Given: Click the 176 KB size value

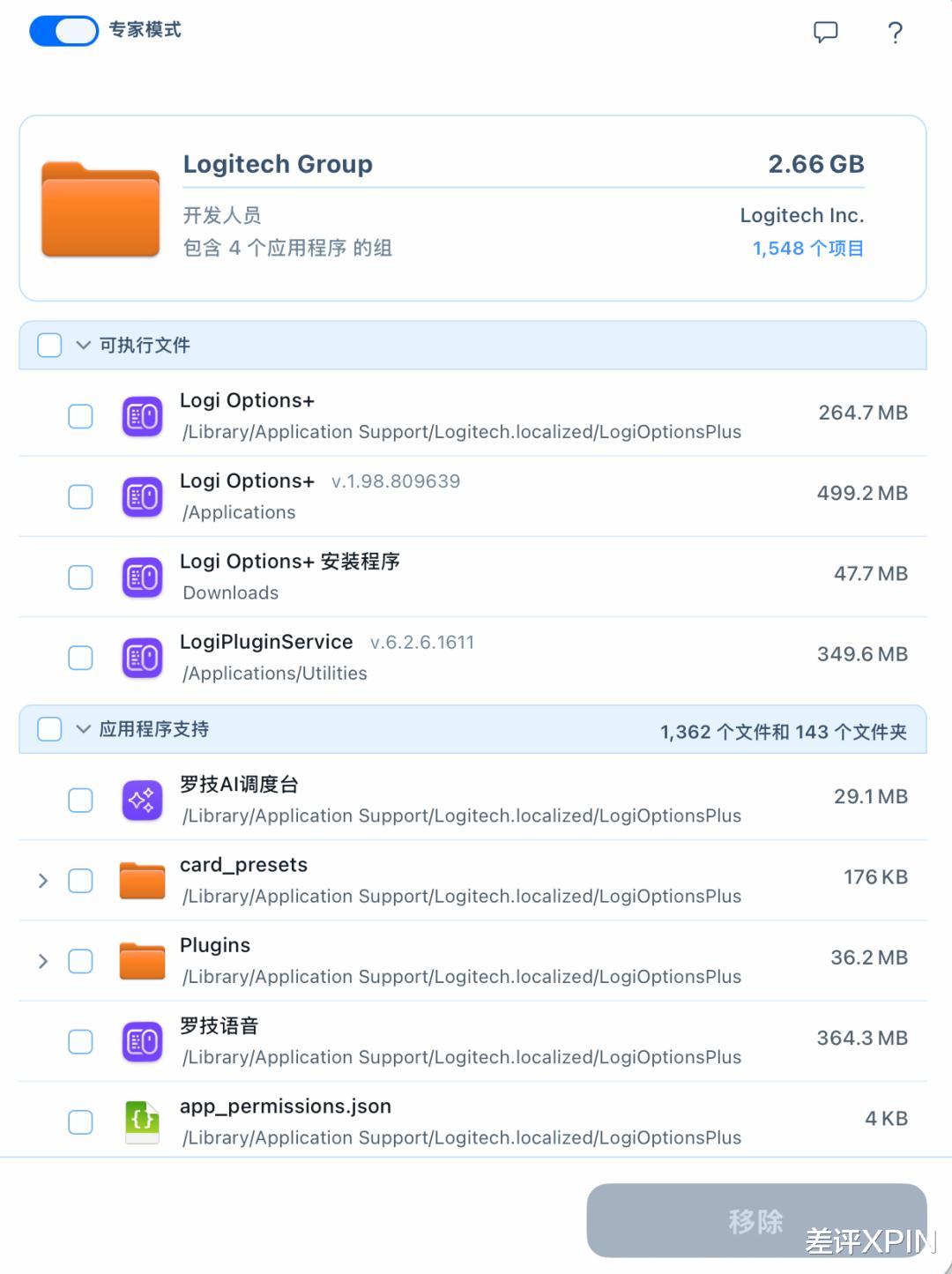Looking at the screenshot, I should (x=875, y=877).
